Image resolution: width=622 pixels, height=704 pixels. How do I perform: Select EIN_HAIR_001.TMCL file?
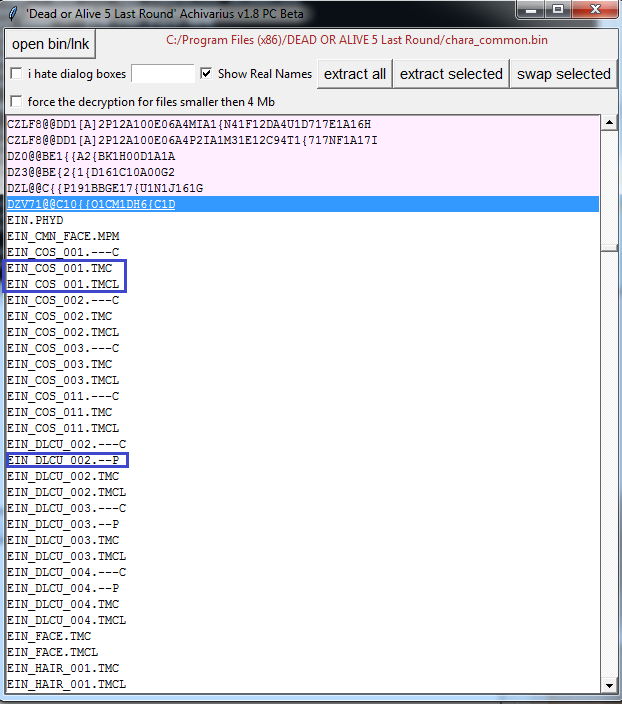point(303,684)
